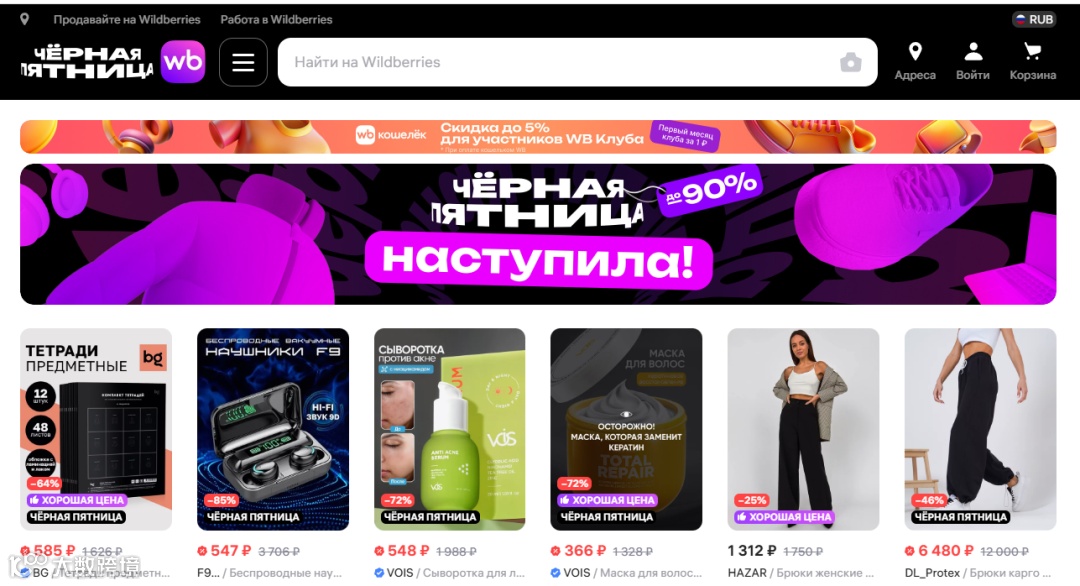
Task: Click the location pin in the top bar
Action: click(x=25, y=19)
